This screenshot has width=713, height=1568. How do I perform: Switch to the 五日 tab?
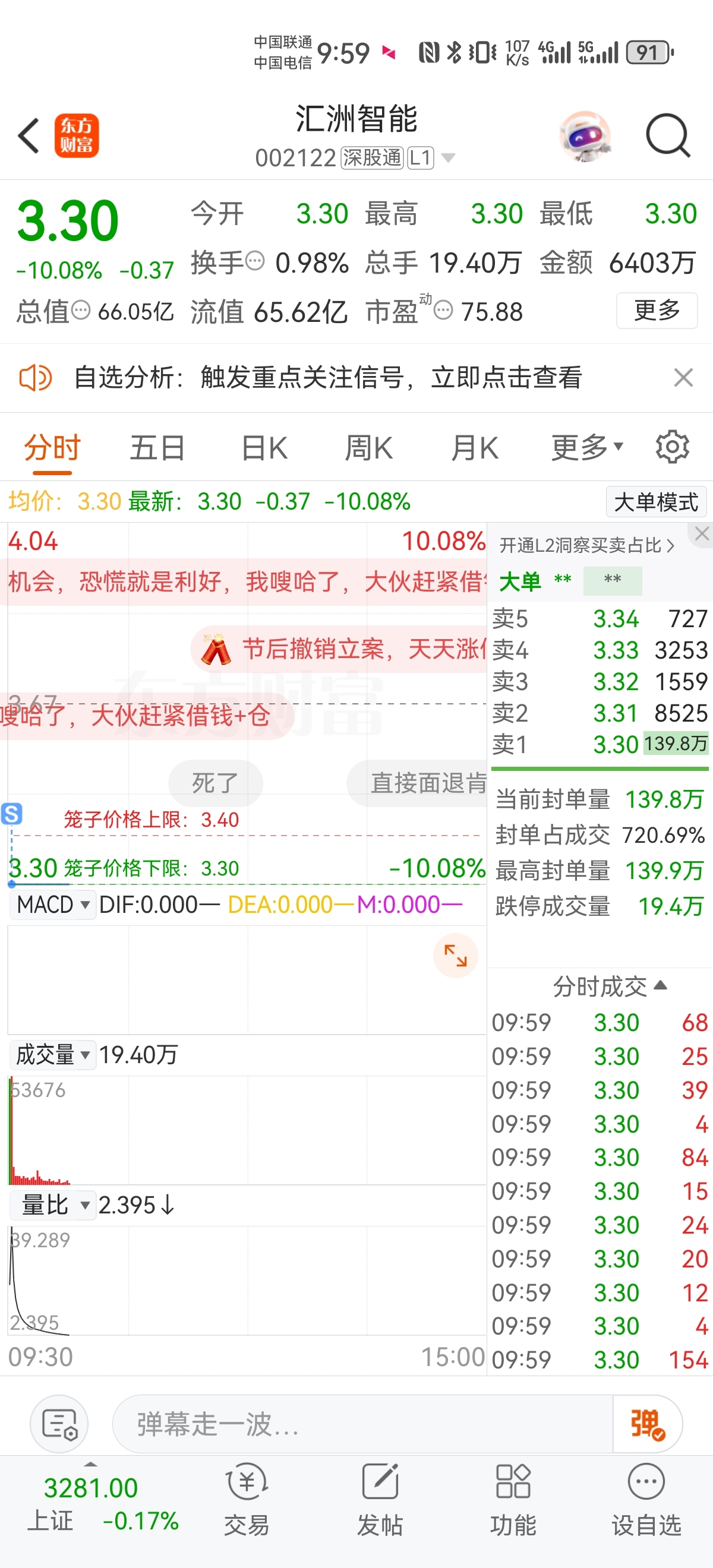pyautogui.click(x=157, y=448)
